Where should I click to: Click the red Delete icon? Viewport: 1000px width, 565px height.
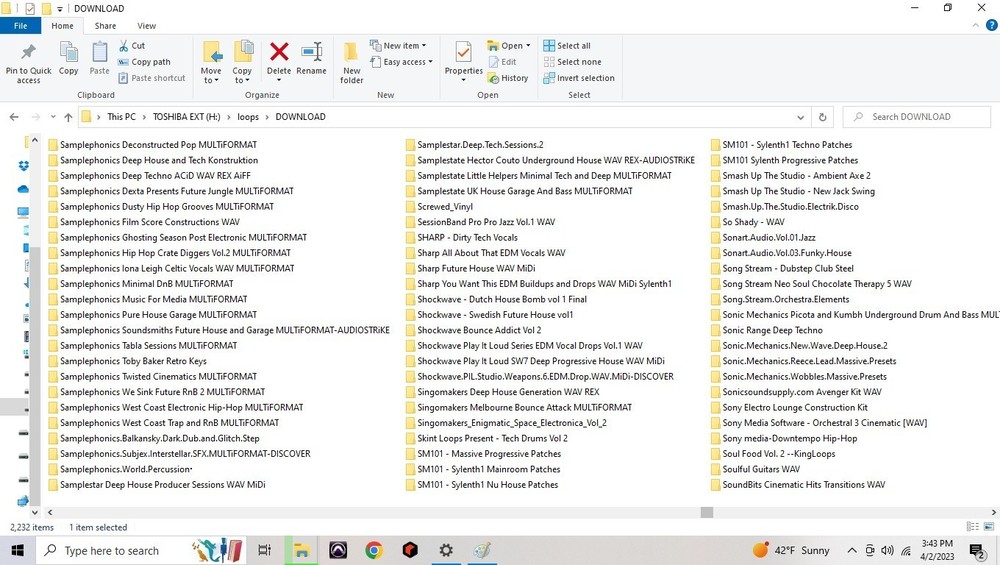coord(279,51)
